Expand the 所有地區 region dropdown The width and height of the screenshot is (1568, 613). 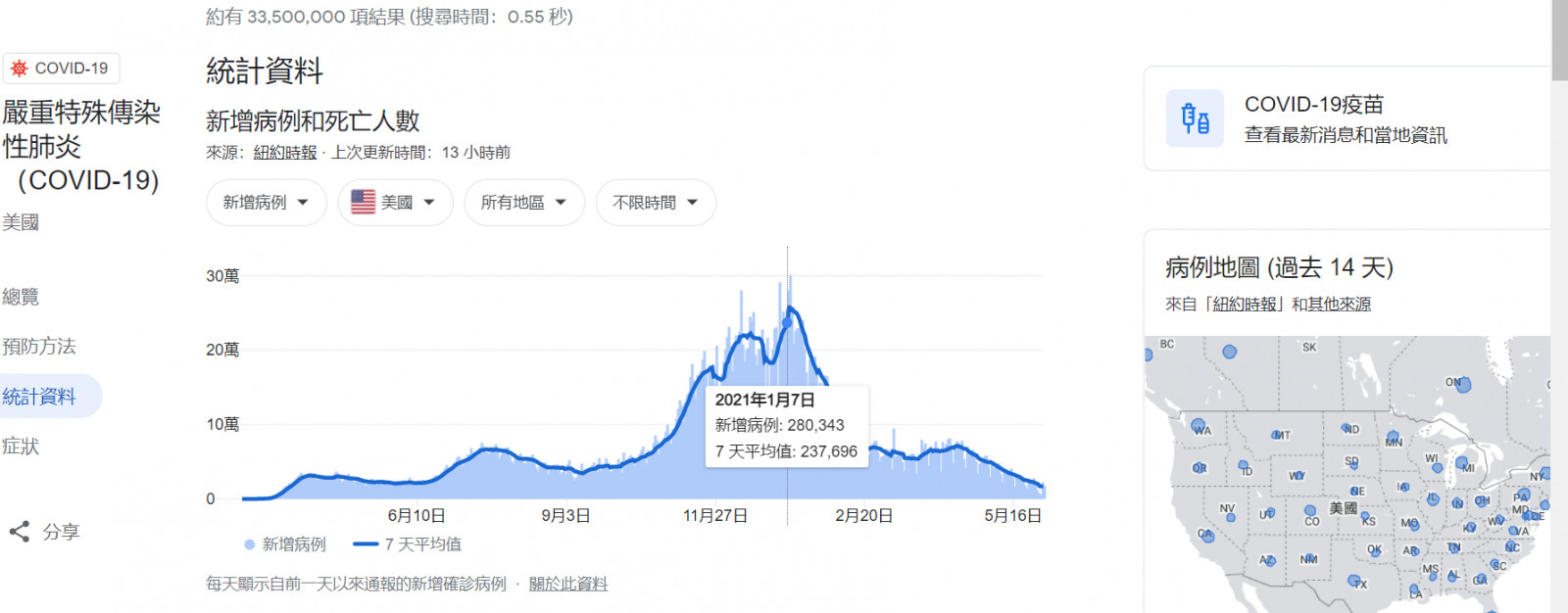[523, 203]
